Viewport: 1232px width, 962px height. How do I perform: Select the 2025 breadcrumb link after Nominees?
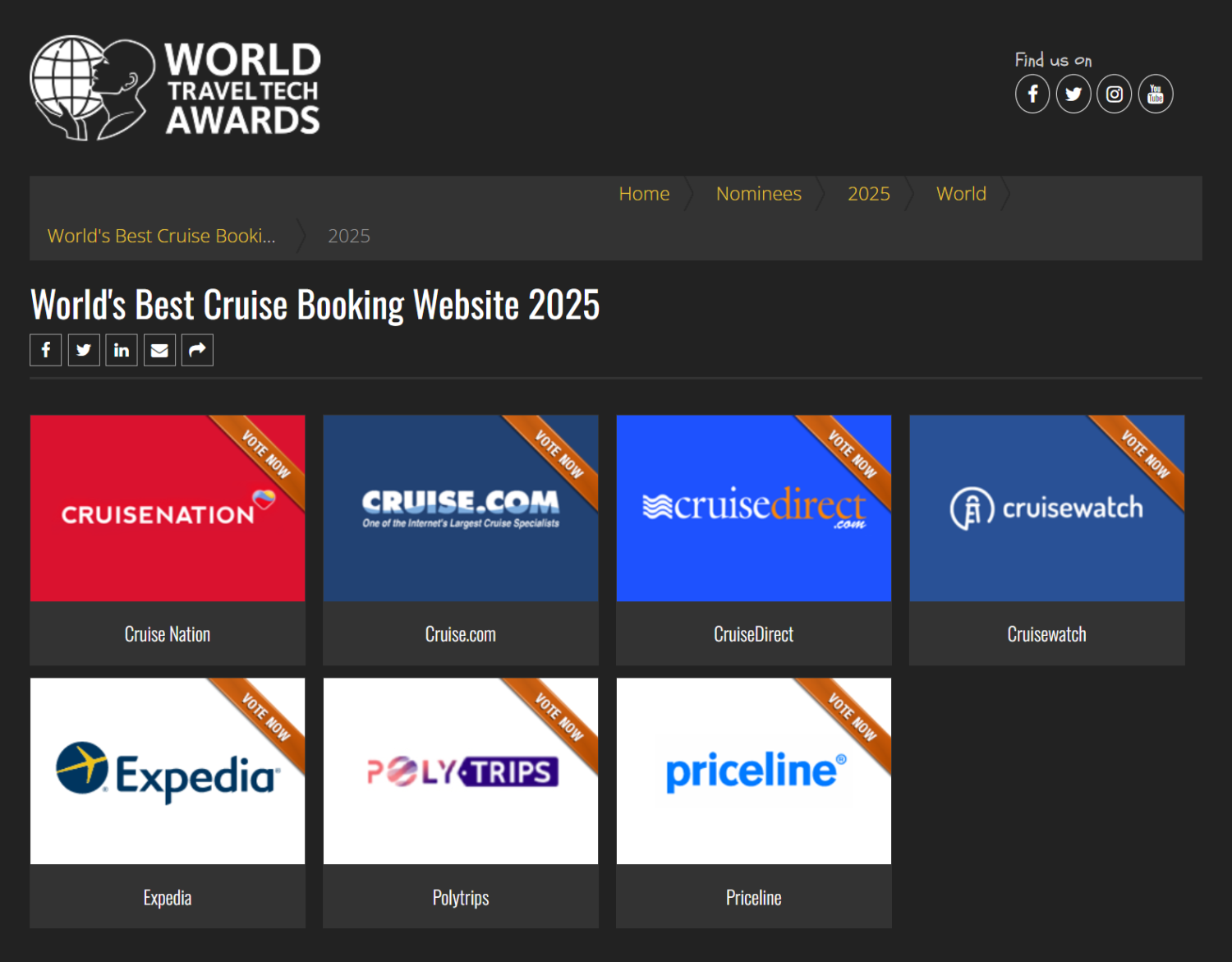click(x=868, y=194)
